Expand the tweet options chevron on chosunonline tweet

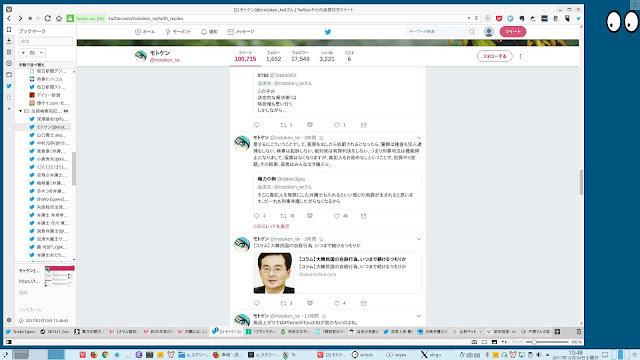[419, 239]
